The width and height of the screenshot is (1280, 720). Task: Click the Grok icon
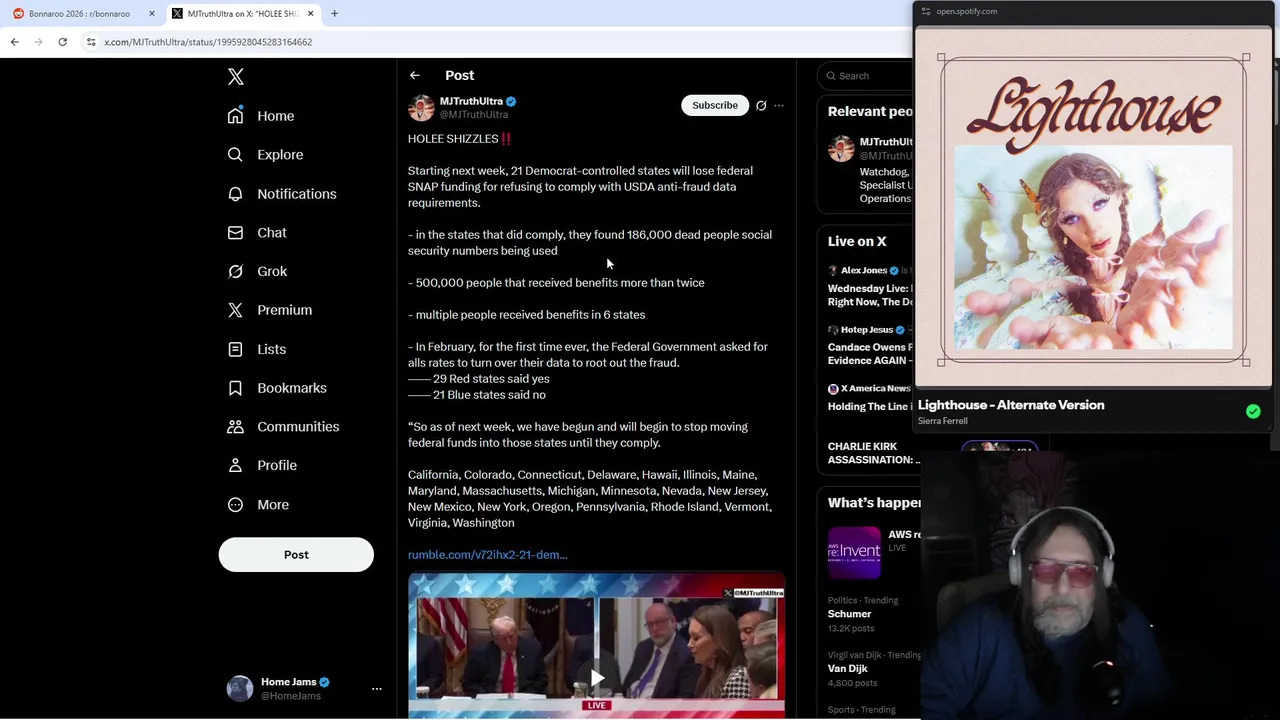[x=235, y=271]
